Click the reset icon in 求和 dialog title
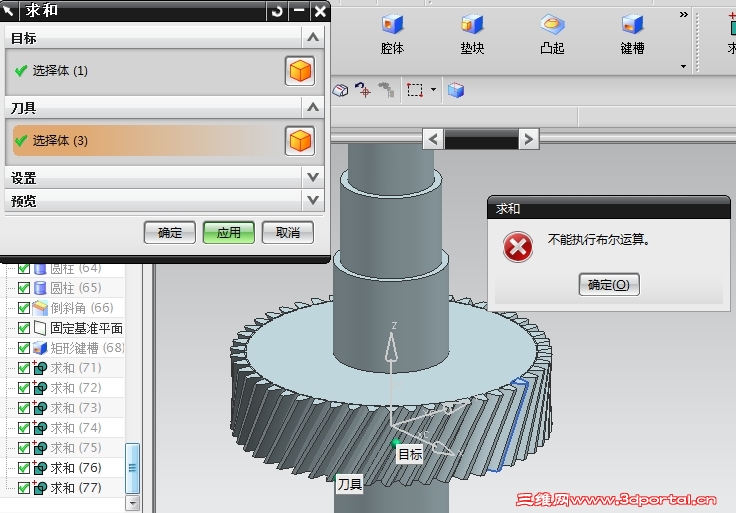The width and height of the screenshot is (736, 513). [x=277, y=11]
